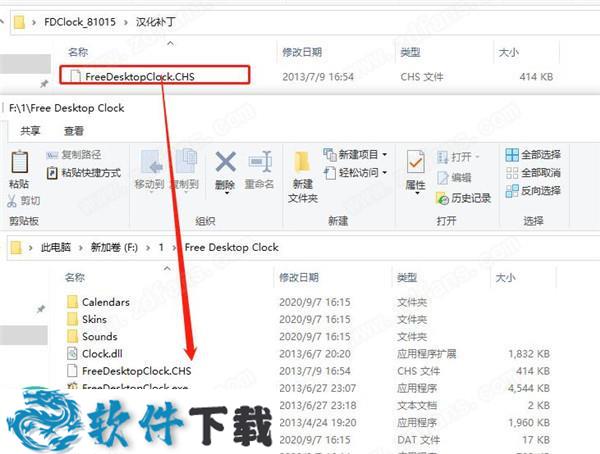The height and width of the screenshot is (454, 600).
Task: Click the Calendars folder icon
Action: point(72,302)
